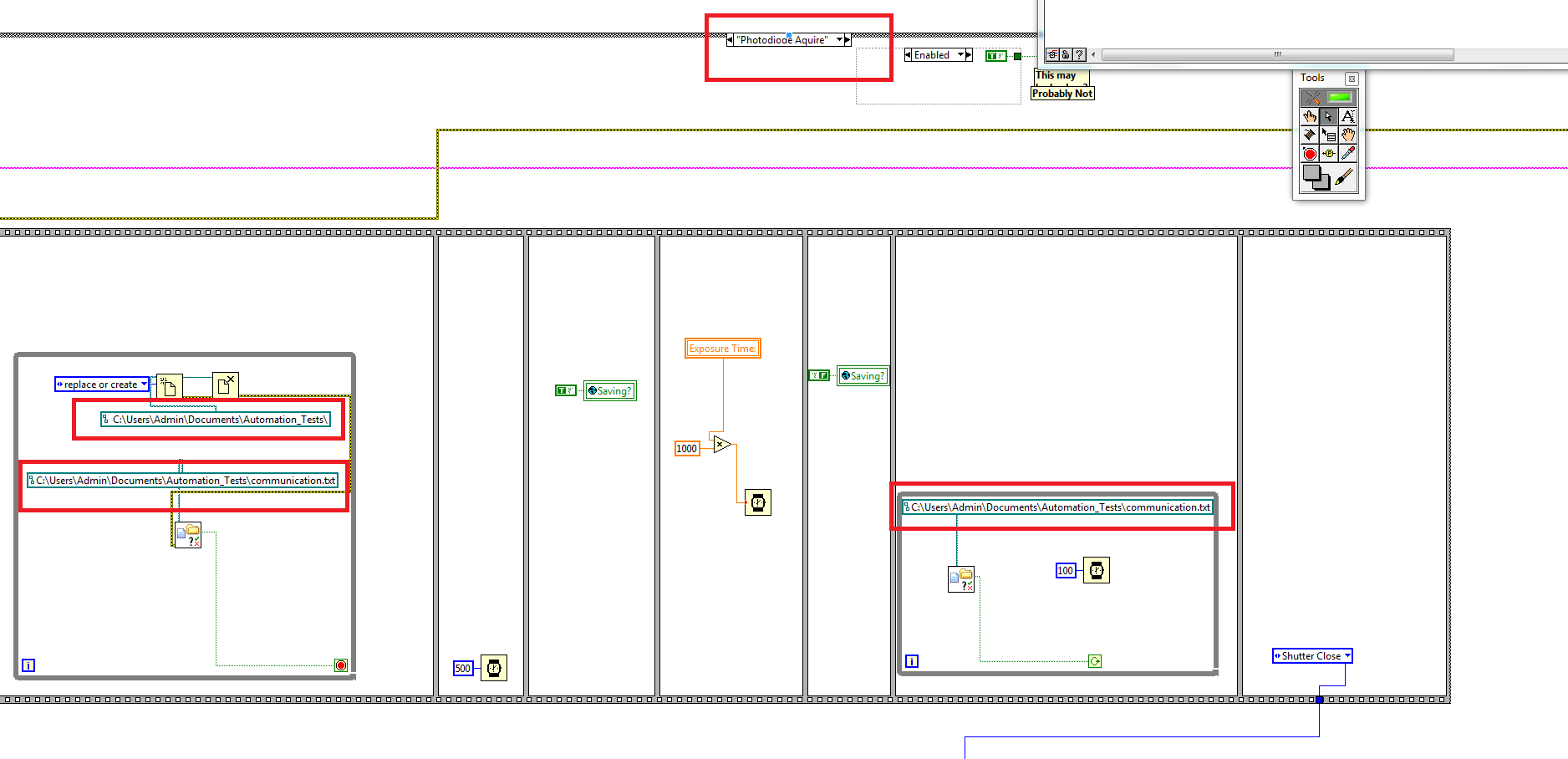Viewport: 1568px width, 759px height.
Task: Open the Shutter Close enum dropdown
Action: click(x=1347, y=656)
